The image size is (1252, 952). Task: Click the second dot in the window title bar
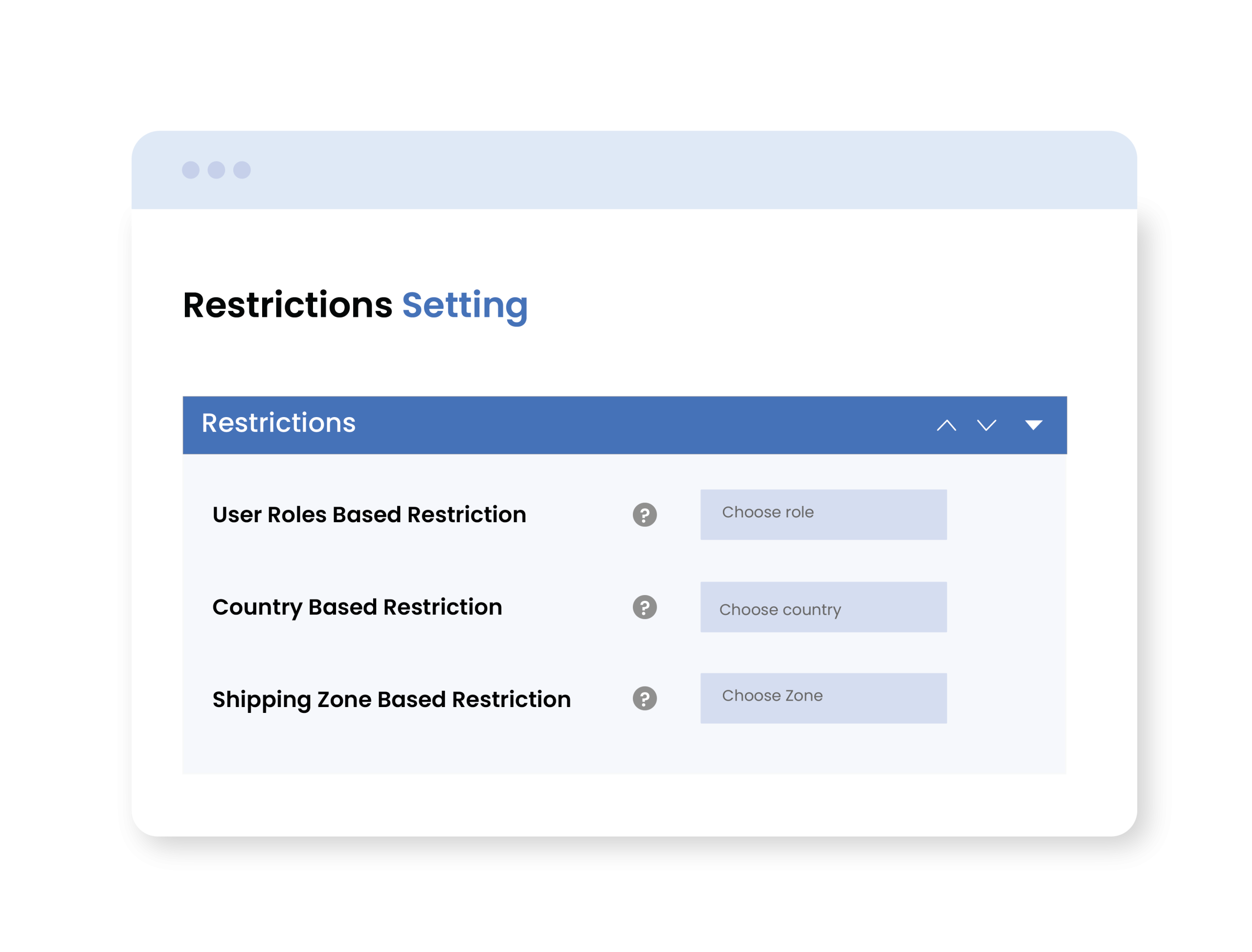pos(216,170)
